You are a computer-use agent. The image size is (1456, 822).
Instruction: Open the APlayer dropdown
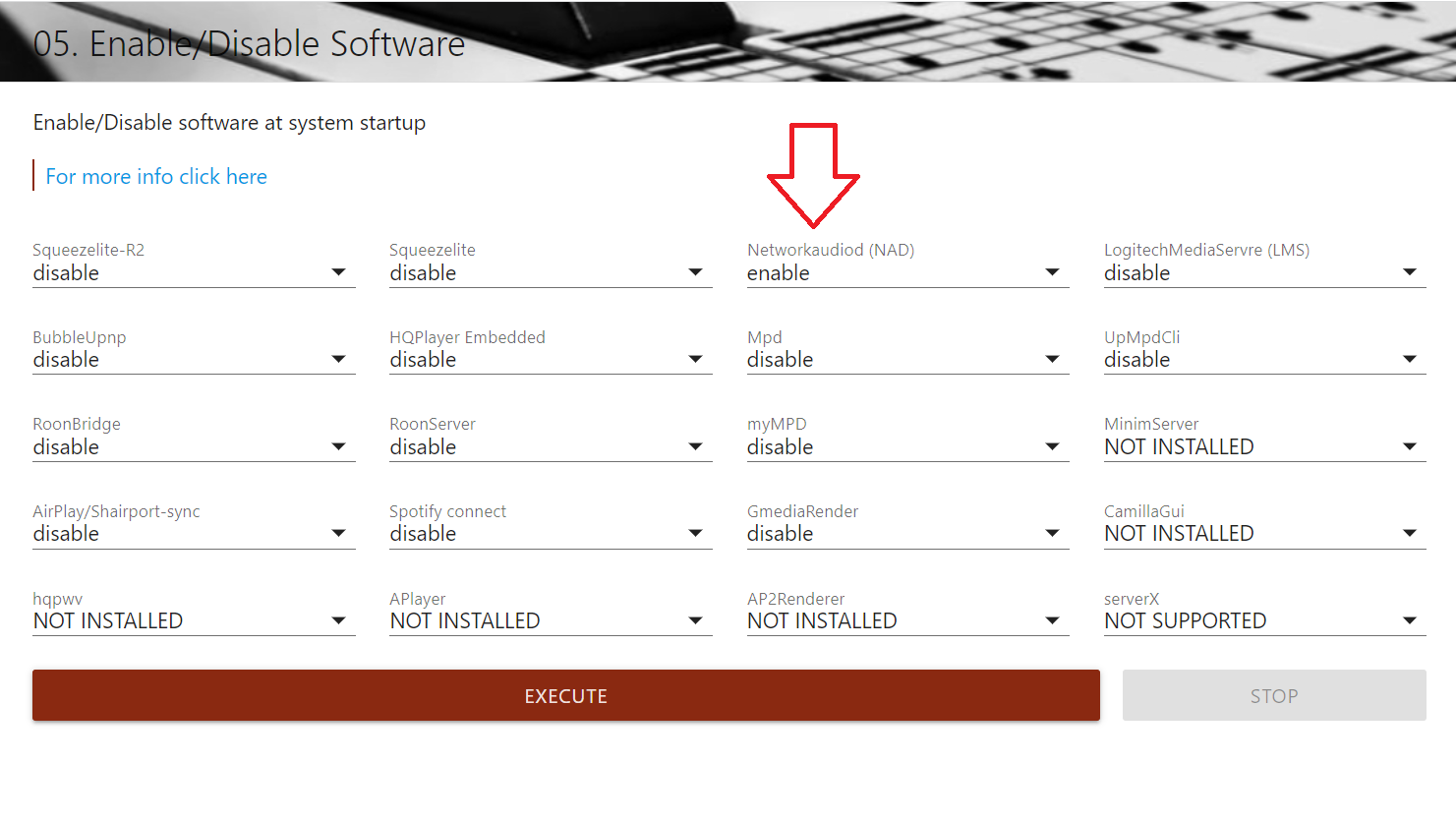tap(551, 621)
